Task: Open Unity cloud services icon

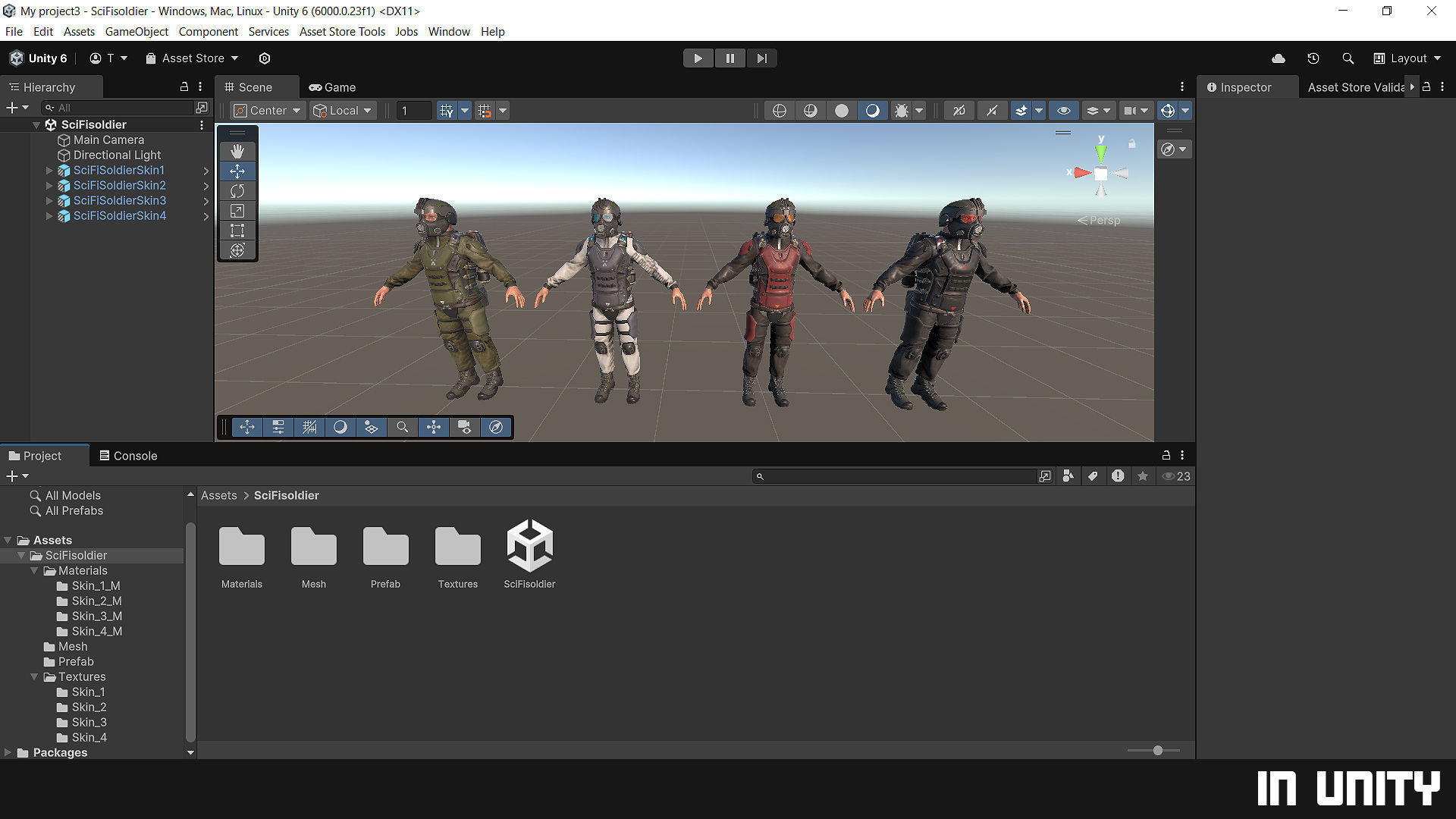Action: 1279,58
